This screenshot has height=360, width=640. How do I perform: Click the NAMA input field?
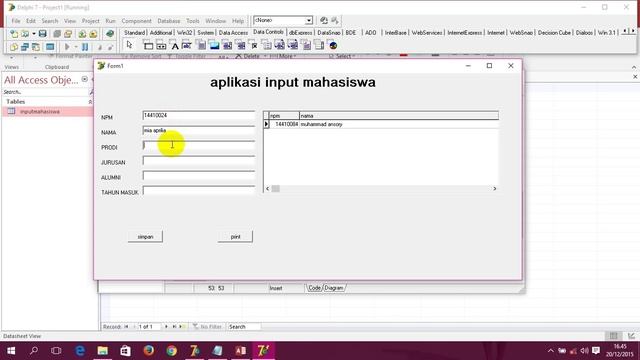click(x=199, y=131)
